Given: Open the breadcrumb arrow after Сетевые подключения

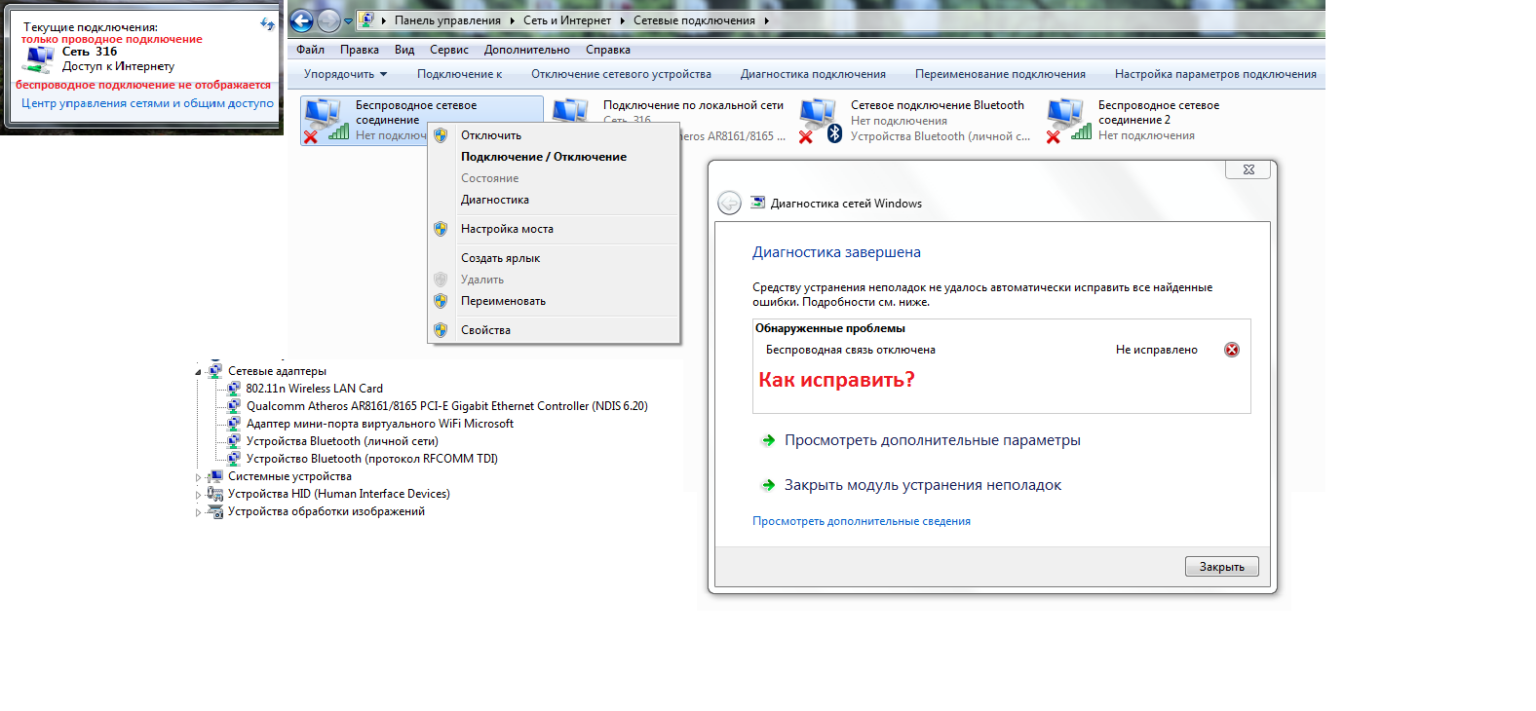Looking at the screenshot, I should pyautogui.click(x=766, y=20).
